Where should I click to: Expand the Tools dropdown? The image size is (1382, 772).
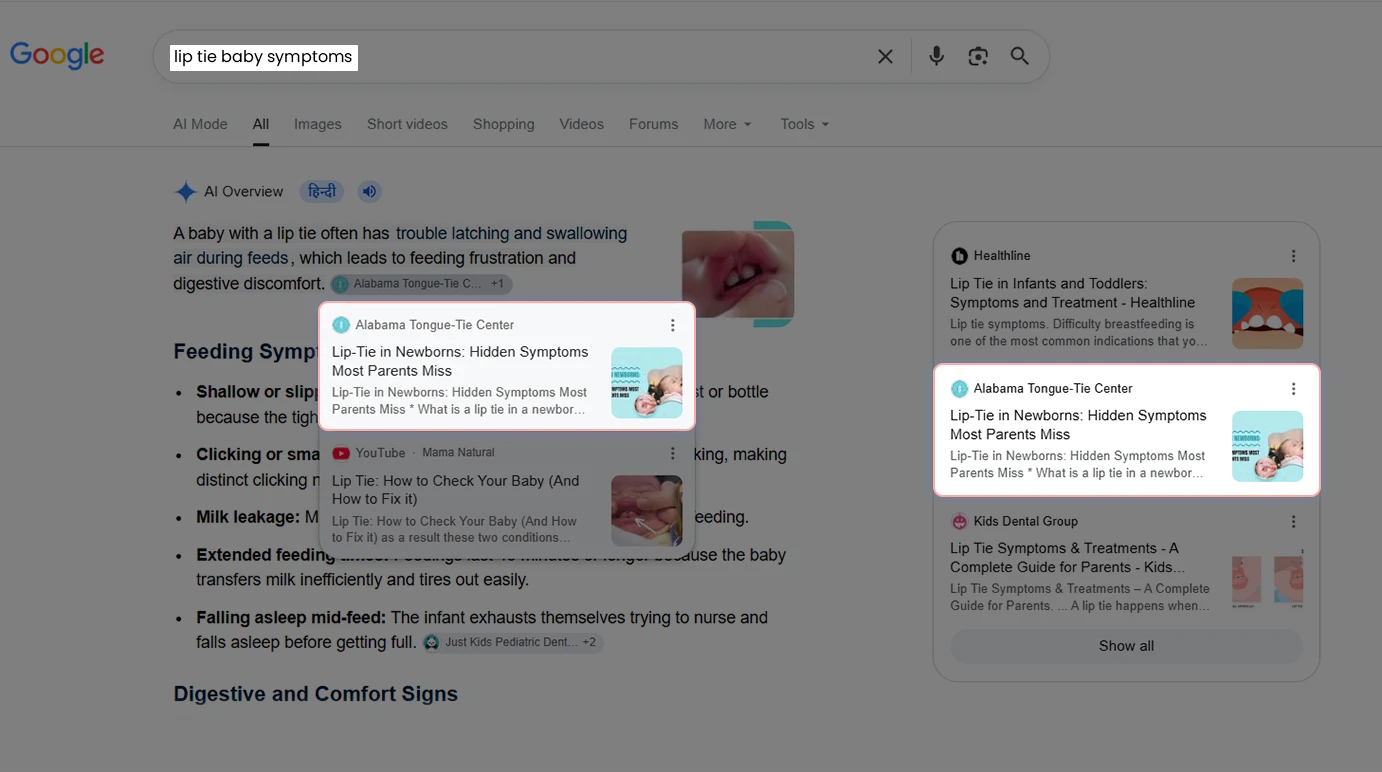pyautogui.click(x=805, y=124)
